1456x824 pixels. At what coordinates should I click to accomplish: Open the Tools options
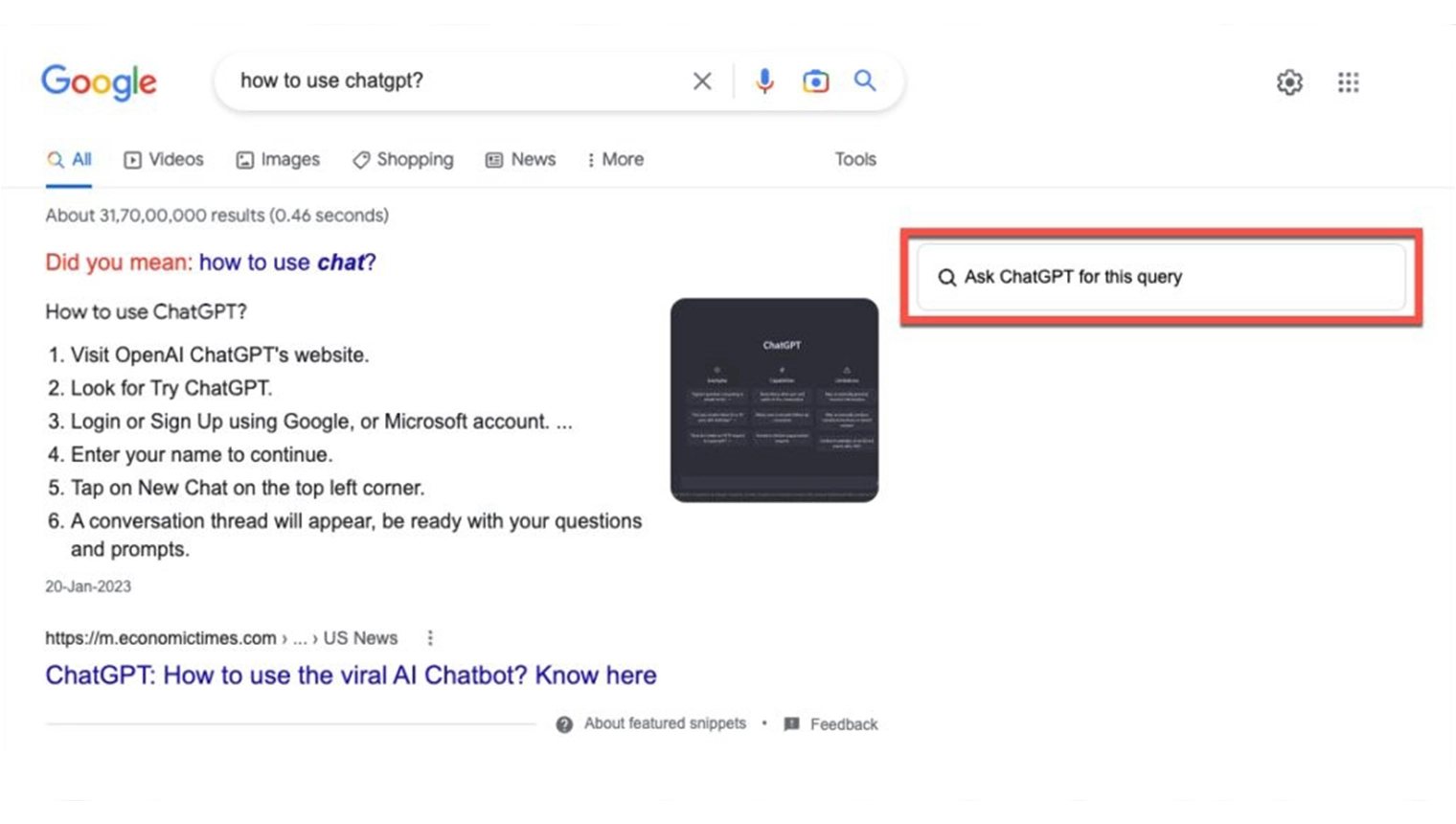(x=853, y=159)
